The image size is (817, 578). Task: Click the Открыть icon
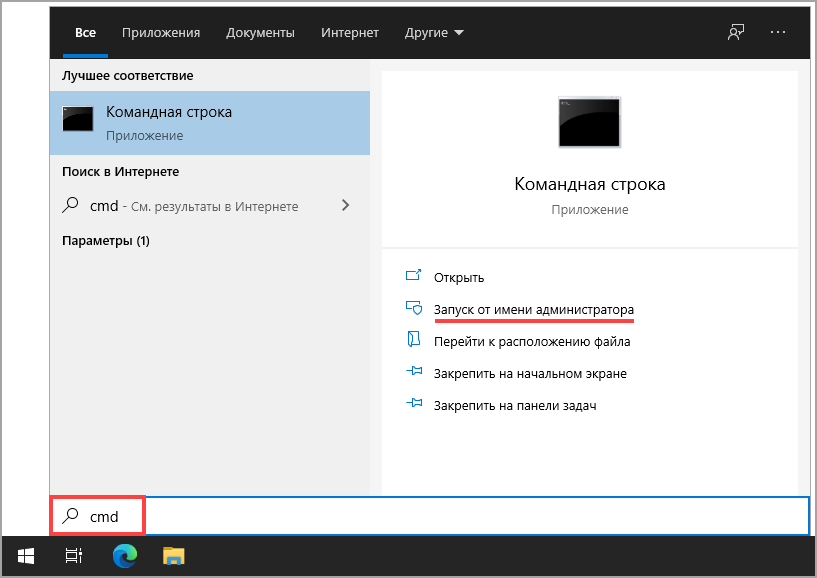point(413,275)
